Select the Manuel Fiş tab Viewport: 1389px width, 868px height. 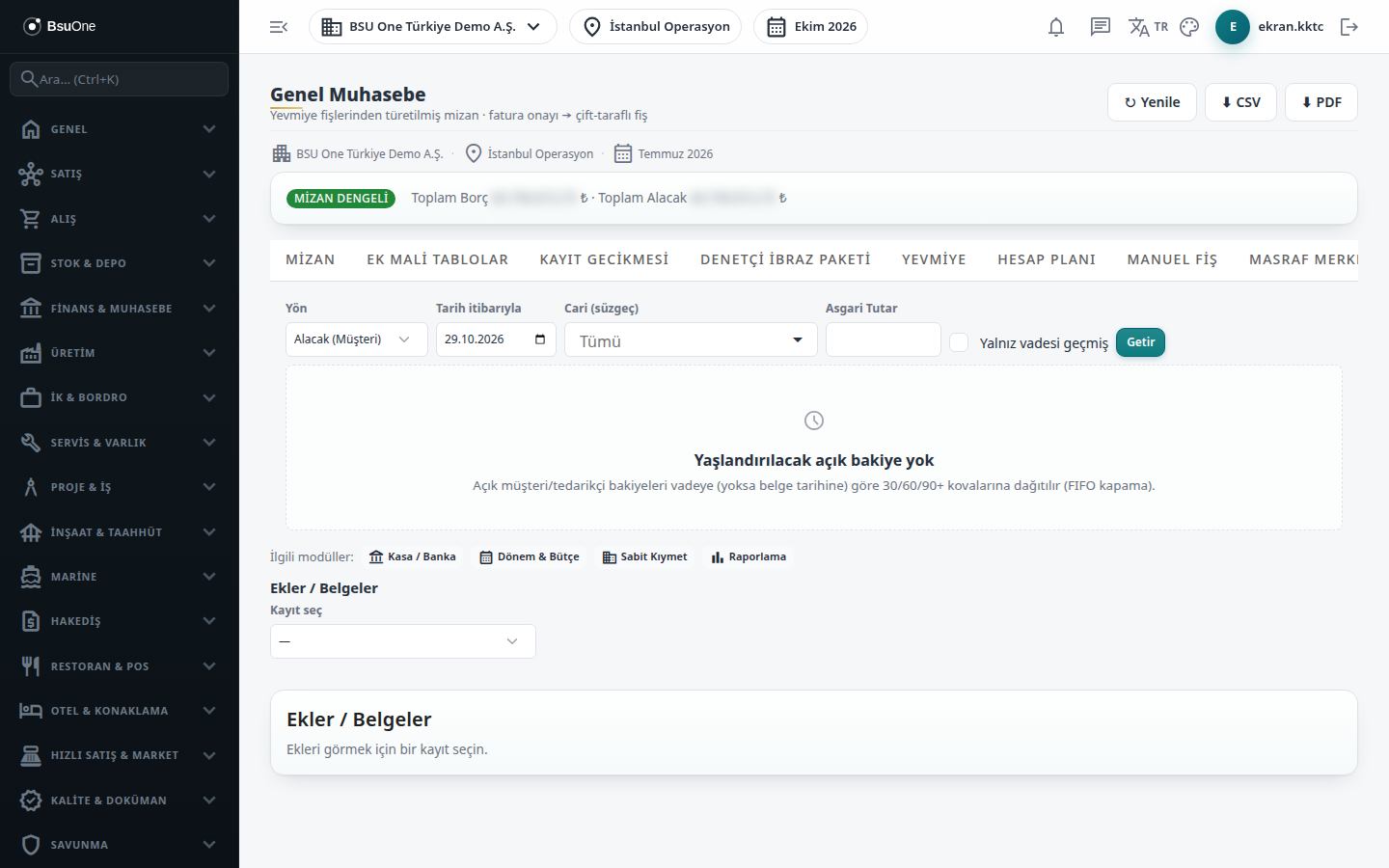1172,259
